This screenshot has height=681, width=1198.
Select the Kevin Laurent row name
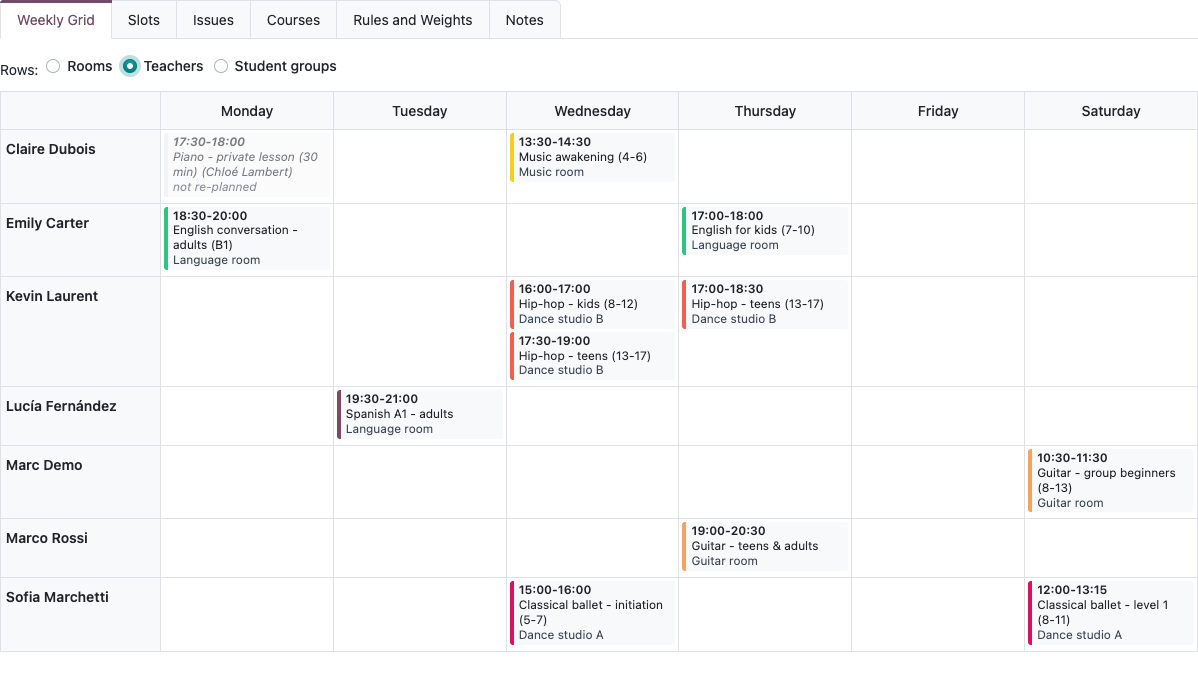point(52,297)
